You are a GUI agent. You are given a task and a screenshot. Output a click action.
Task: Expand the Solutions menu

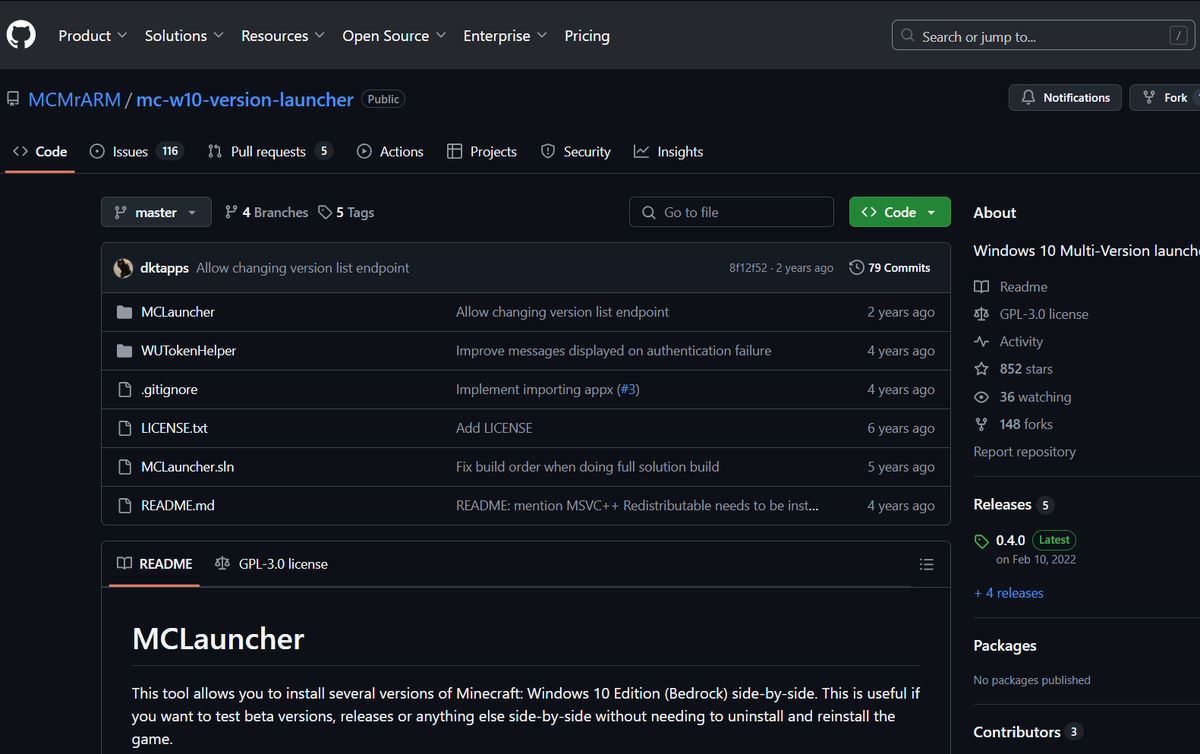[184, 35]
